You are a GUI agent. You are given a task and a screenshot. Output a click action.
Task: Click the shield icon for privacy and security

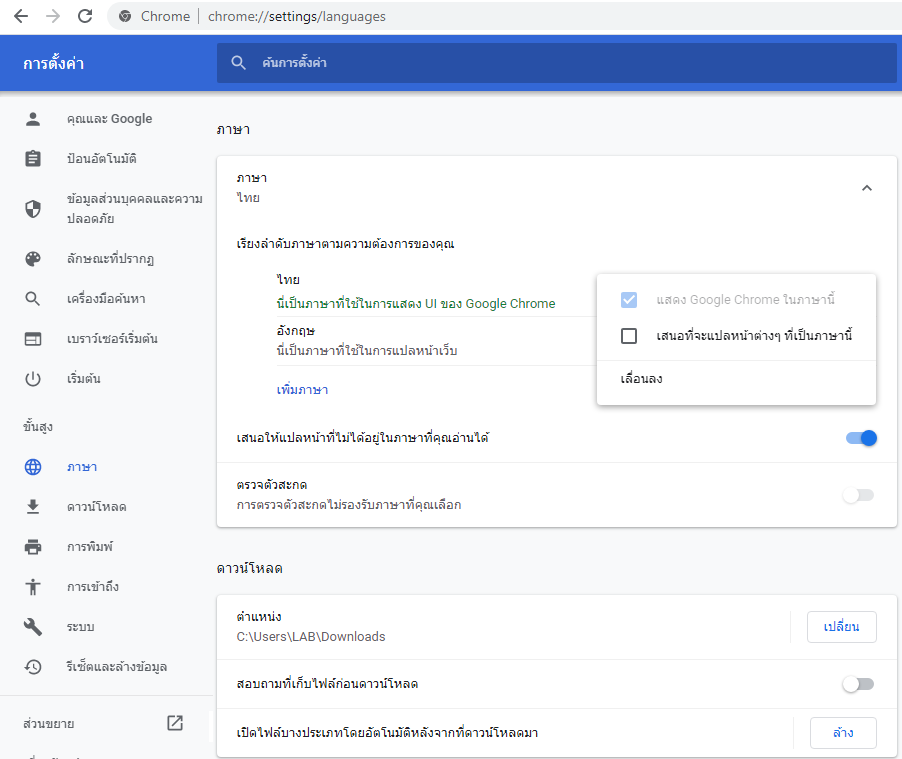[33, 209]
